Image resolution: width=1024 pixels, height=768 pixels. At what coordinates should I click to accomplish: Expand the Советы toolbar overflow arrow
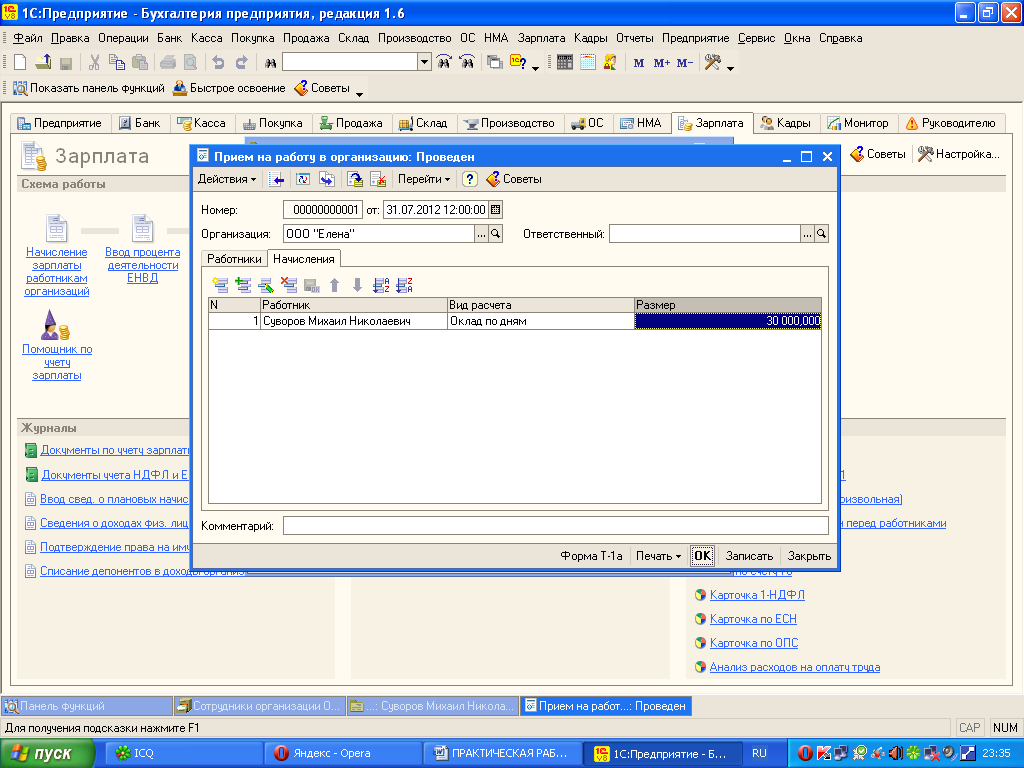(359, 95)
